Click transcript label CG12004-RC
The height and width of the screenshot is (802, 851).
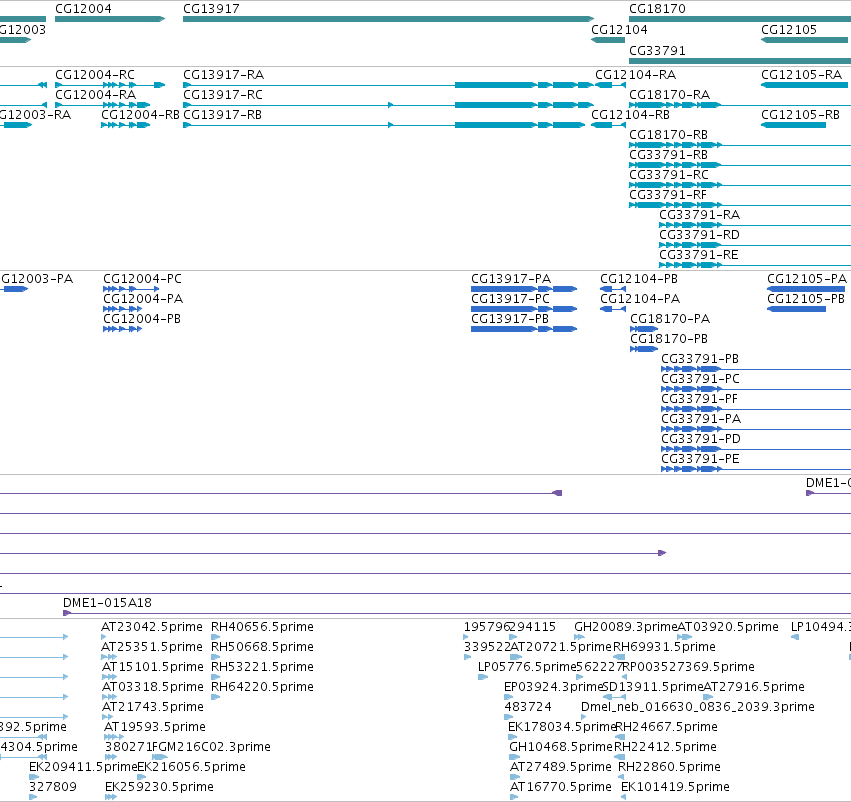(95, 74)
